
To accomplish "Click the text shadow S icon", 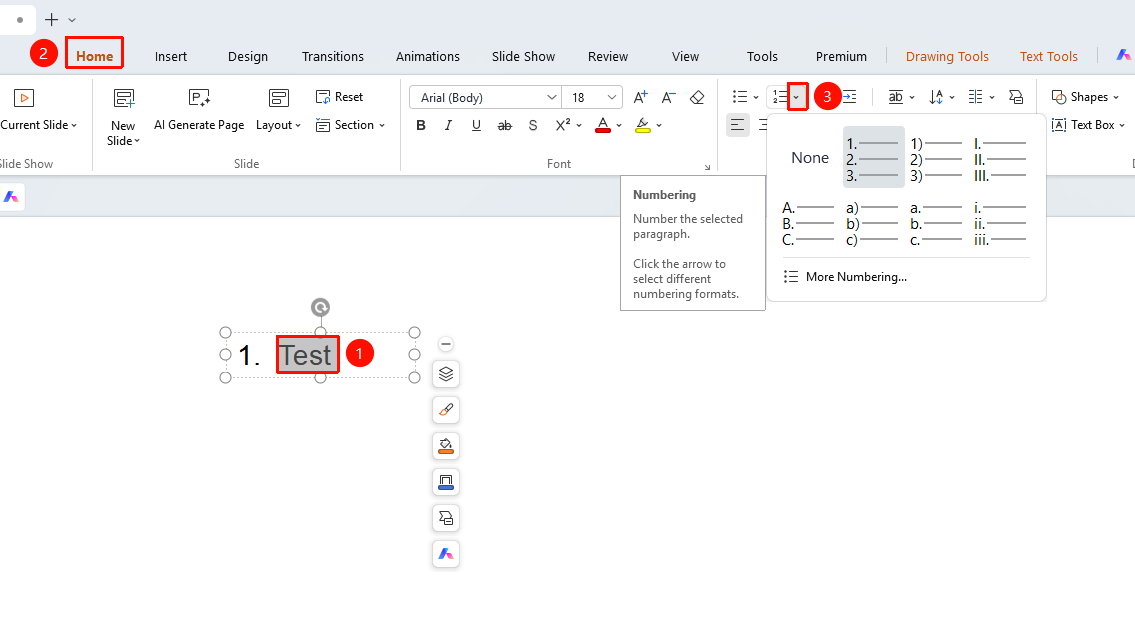I will 533,125.
